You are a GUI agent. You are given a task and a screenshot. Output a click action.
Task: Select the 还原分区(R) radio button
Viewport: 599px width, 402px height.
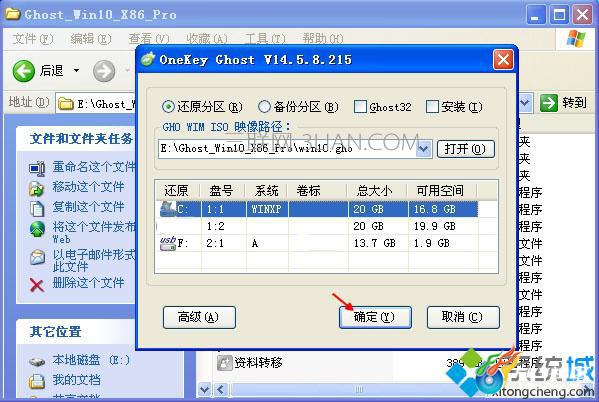(x=168, y=107)
